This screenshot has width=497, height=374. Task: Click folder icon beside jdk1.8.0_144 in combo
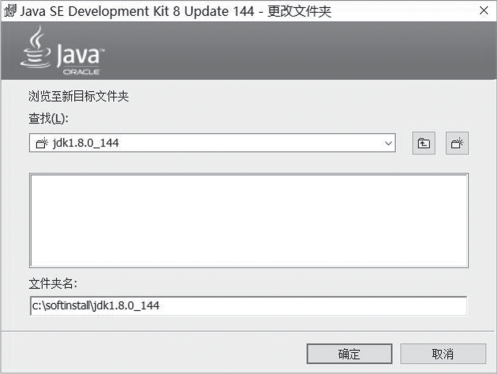tap(42, 143)
